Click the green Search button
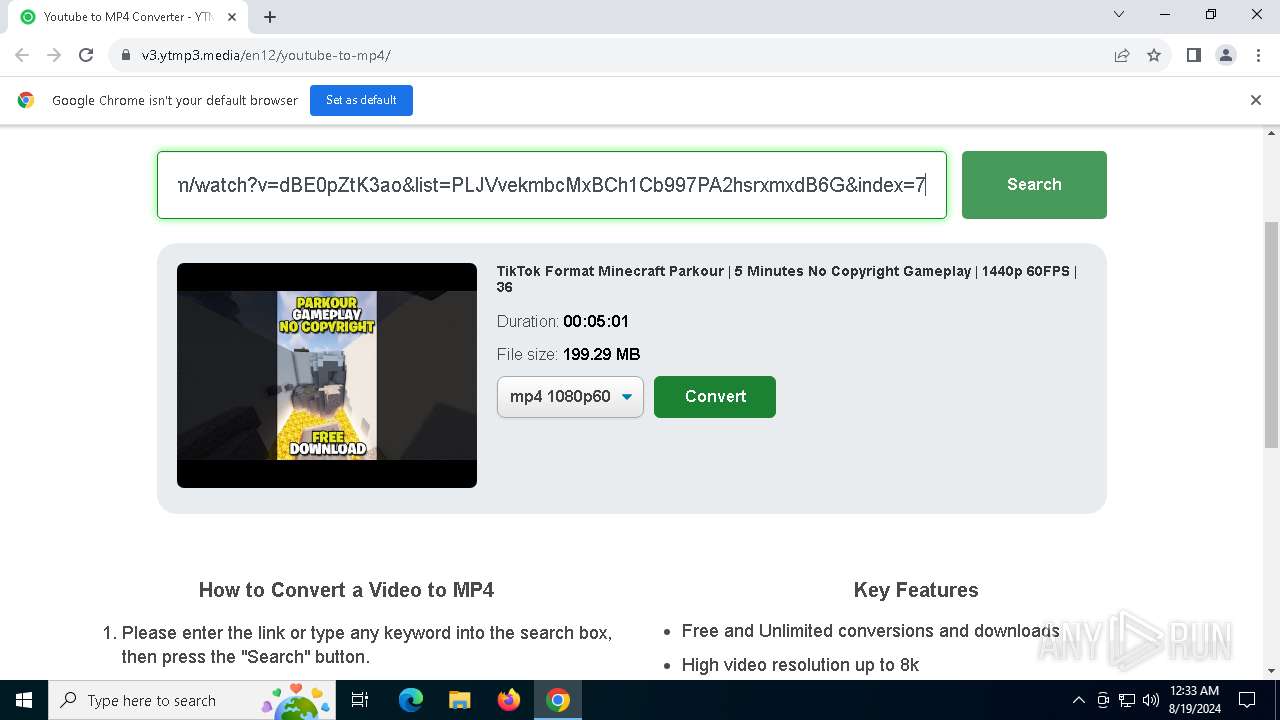The width and height of the screenshot is (1280, 720). pos(1034,185)
